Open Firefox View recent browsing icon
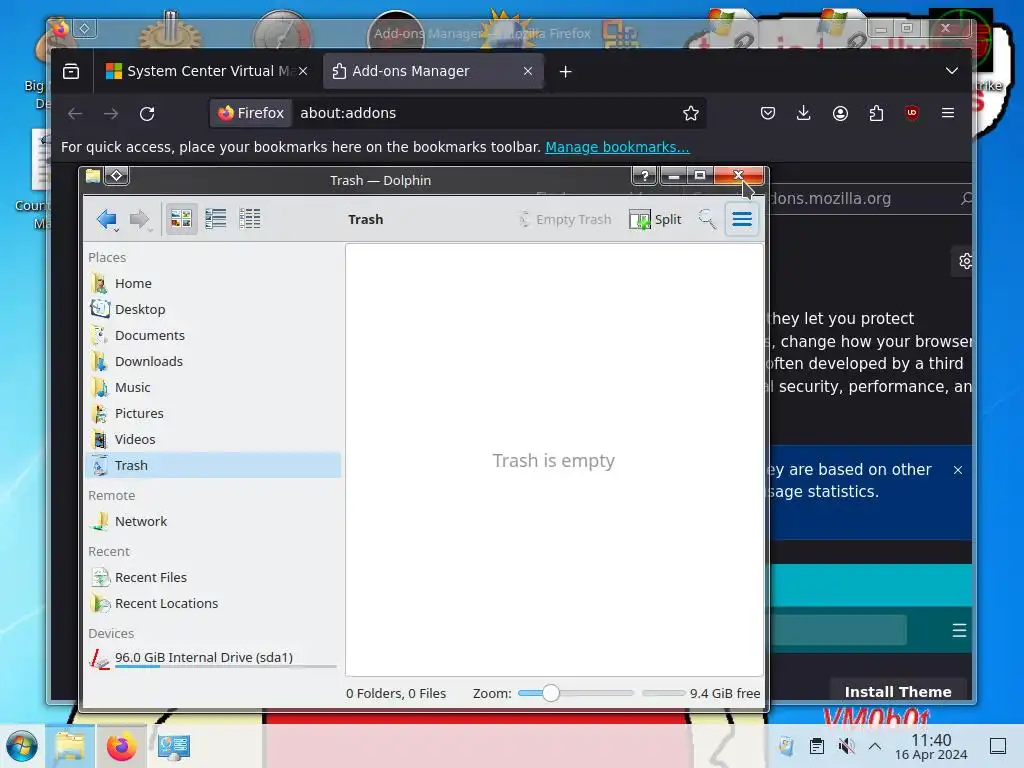Viewport: 1024px width, 768px height. point(71,71)
